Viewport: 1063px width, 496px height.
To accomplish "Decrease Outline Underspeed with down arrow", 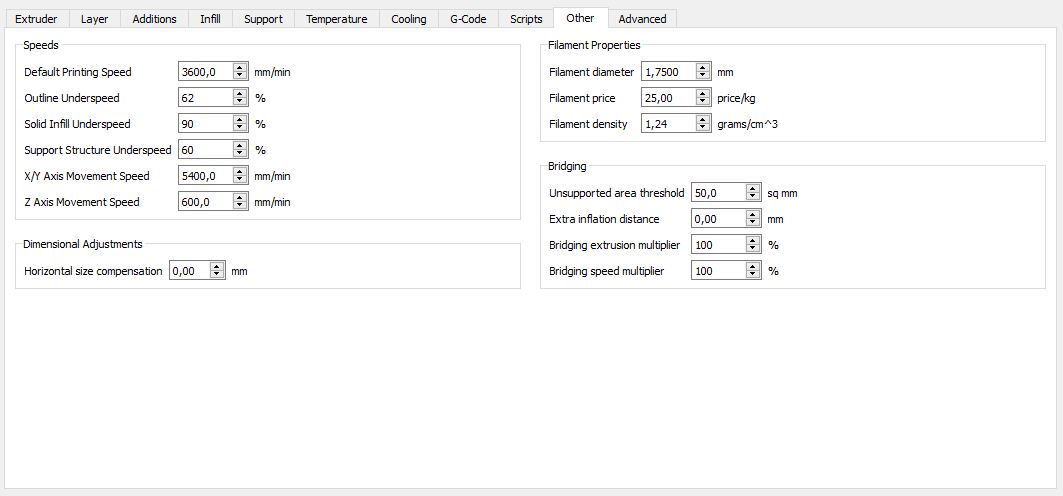I will 240,102.
